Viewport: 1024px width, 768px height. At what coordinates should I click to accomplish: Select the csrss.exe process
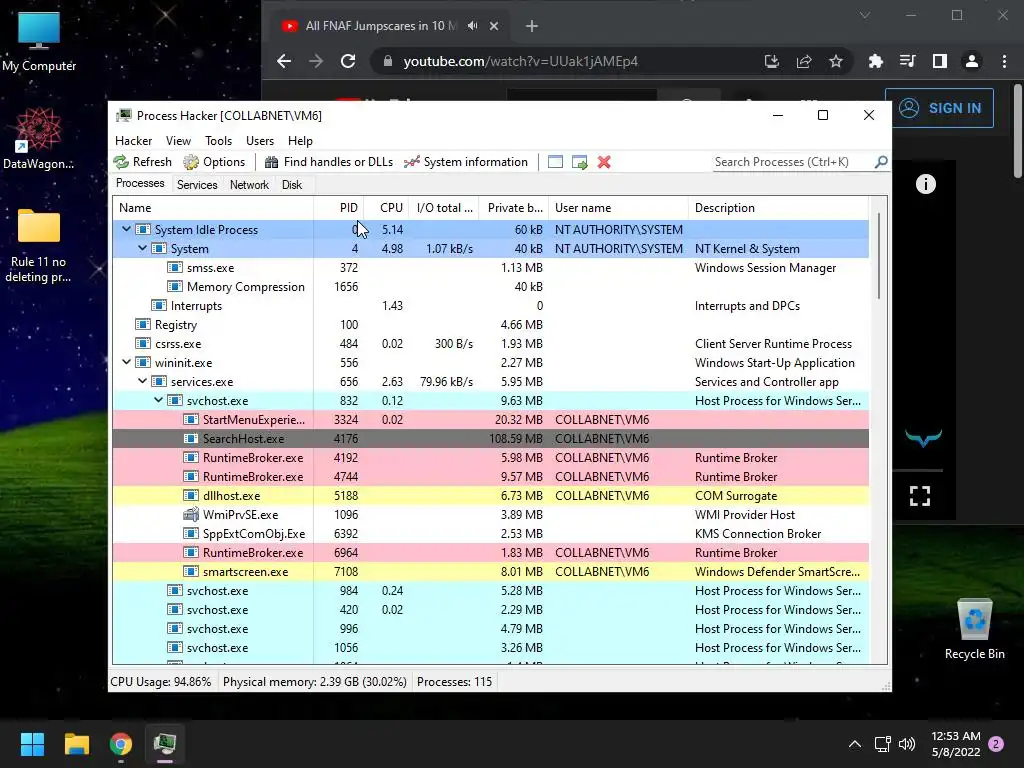pos(490,344)
